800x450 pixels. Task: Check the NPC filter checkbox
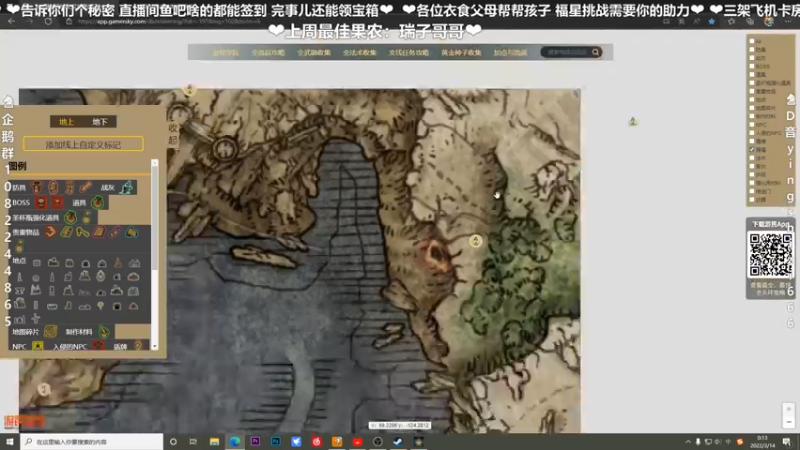[x=752, y=124]
